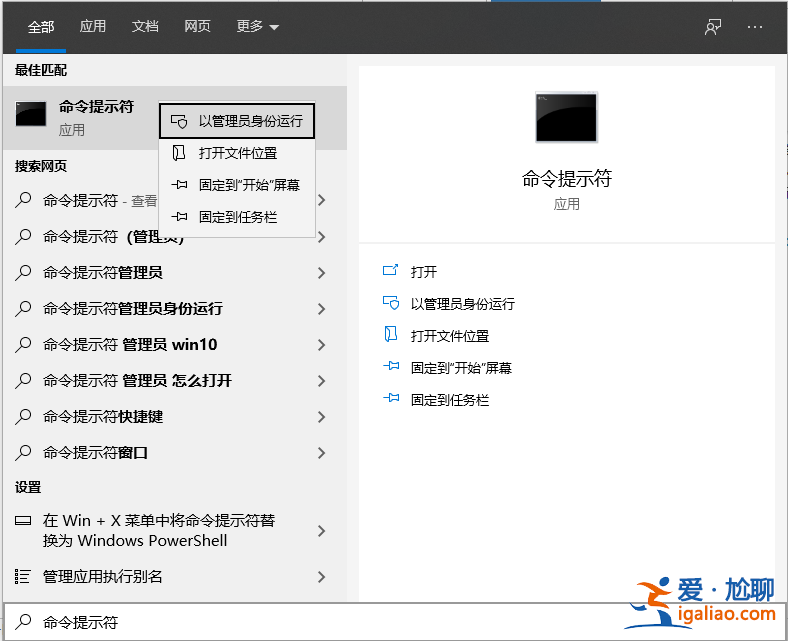Expand arrow for 命令提示符管理员
This screenshot has width=788, height=641.
322,273
